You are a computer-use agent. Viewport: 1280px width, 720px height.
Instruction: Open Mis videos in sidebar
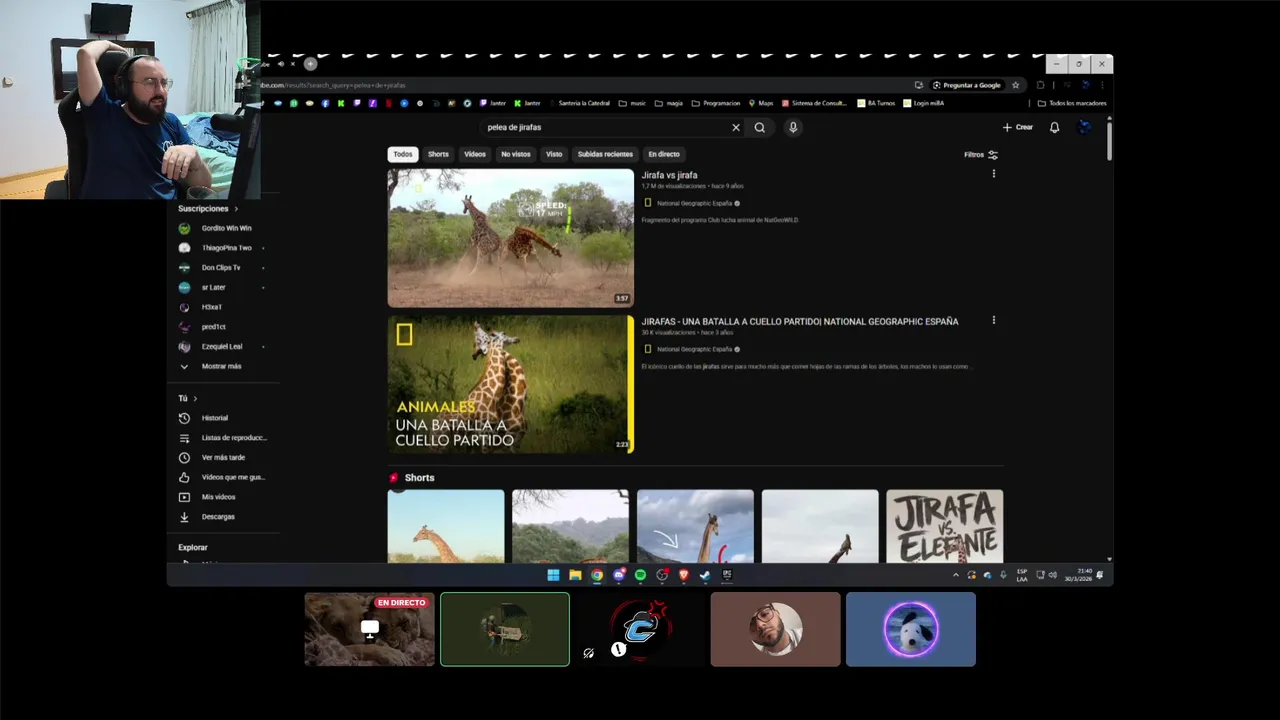pos(208,497)
